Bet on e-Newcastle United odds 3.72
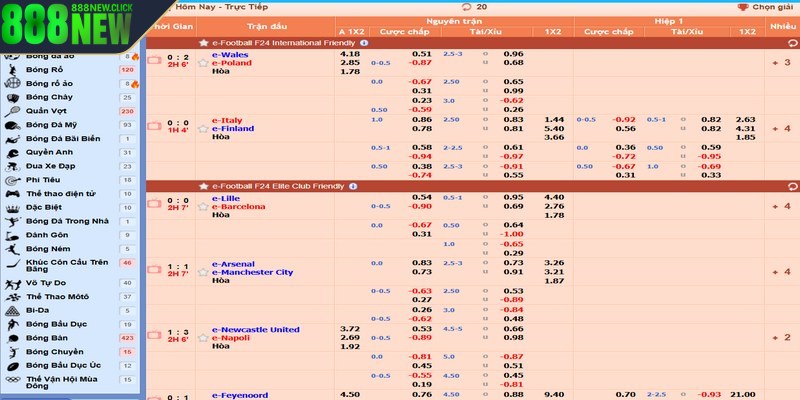Viewport: 800px width, 400px height. pos(349,329)
